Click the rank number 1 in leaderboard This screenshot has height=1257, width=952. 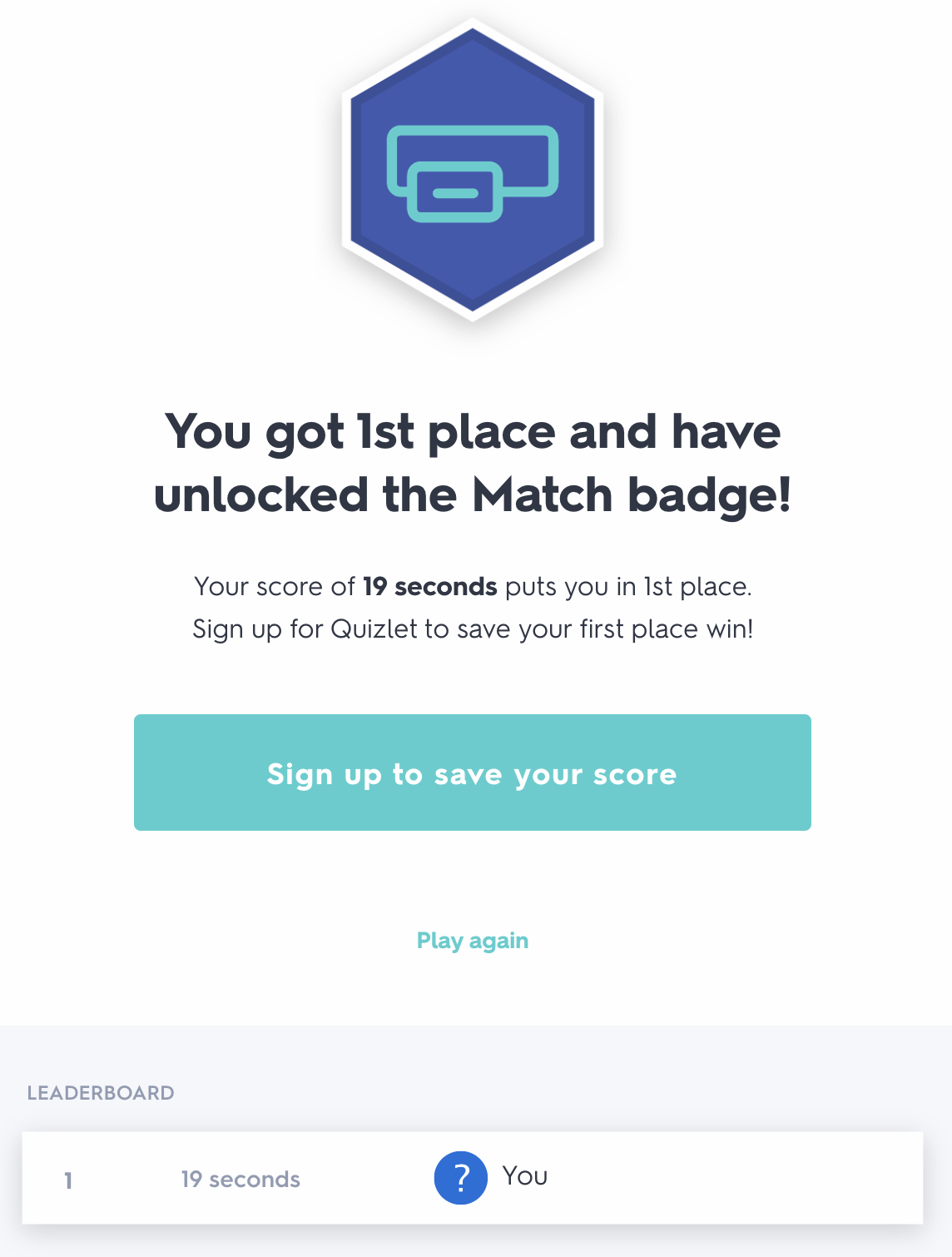68,1180
